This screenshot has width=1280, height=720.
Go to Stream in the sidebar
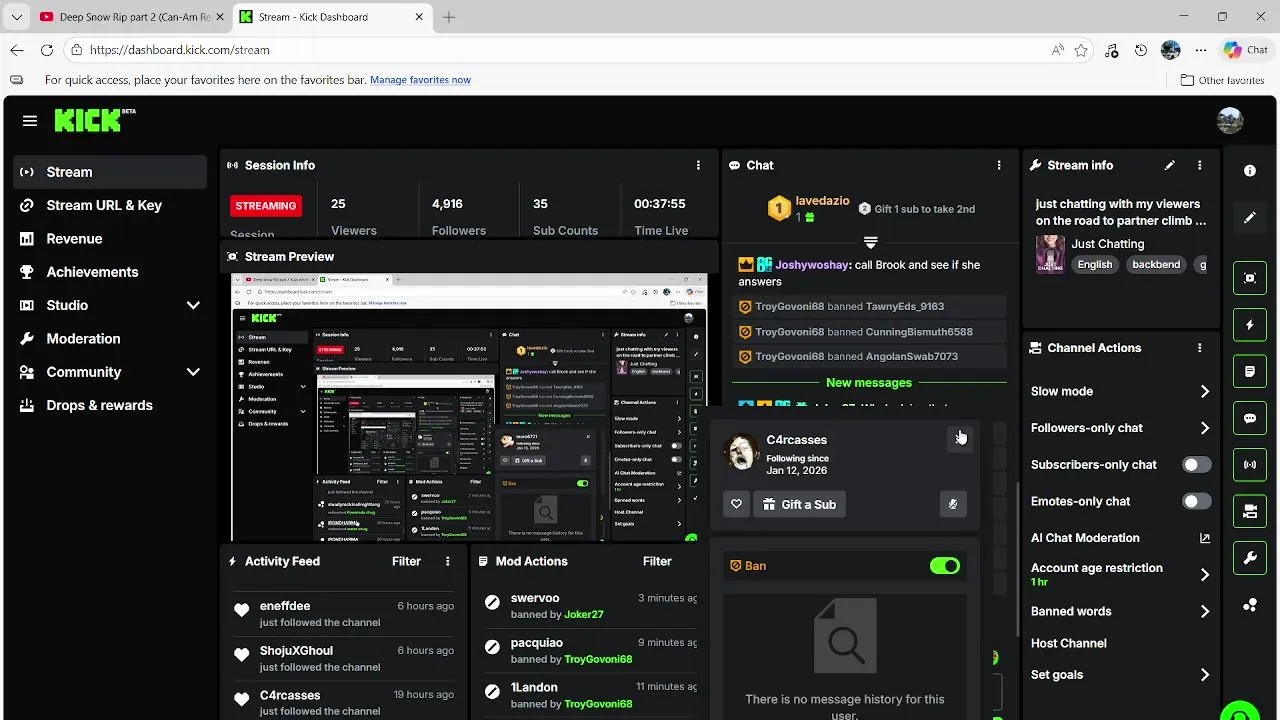[x=110, y=172]
